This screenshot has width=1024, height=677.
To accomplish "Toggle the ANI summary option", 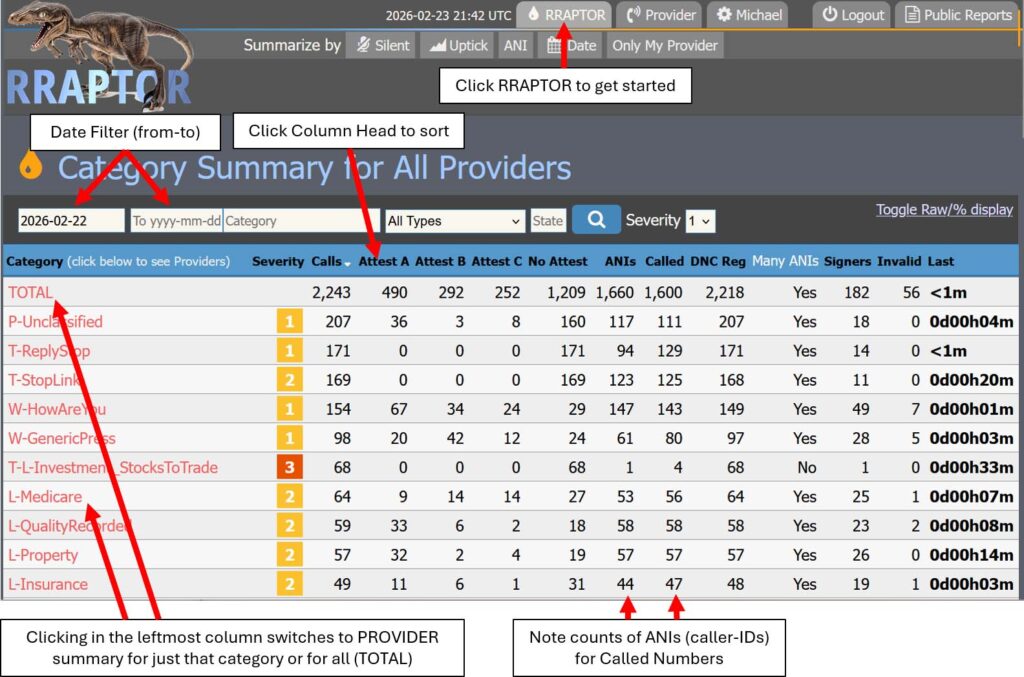I will click(515, 45).
